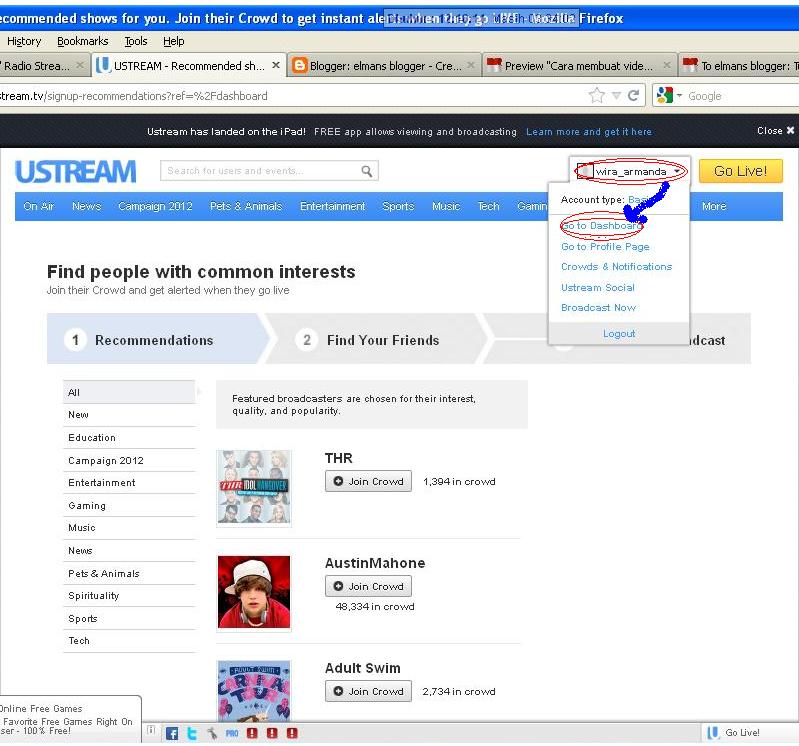Switch to Blogger: elmans blogger tab
Image resolution: width=799 pixels, height=746 pixels.
pos(384,65)
